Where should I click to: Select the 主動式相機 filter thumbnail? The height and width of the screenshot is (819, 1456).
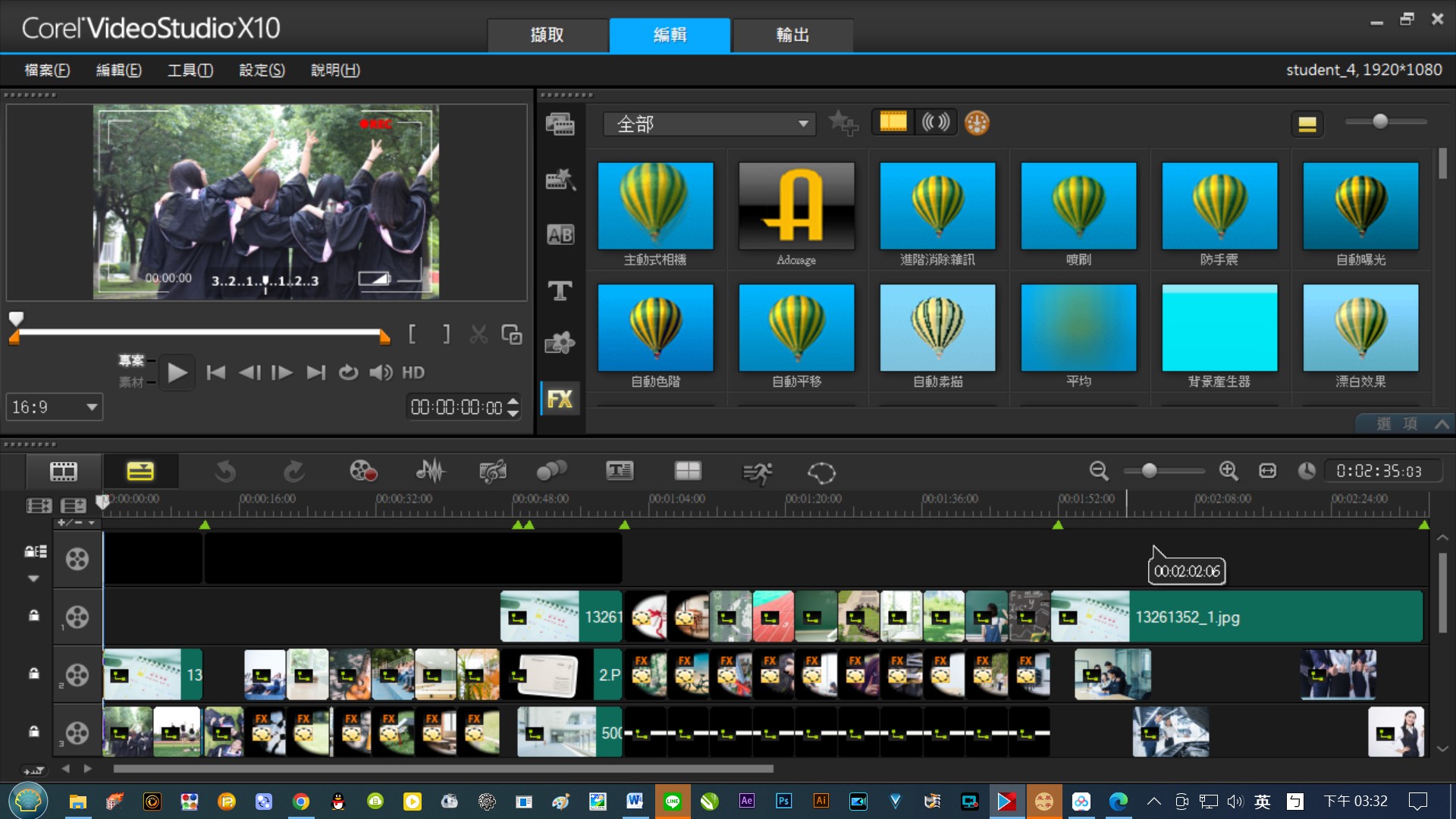(x=655, y=206)
